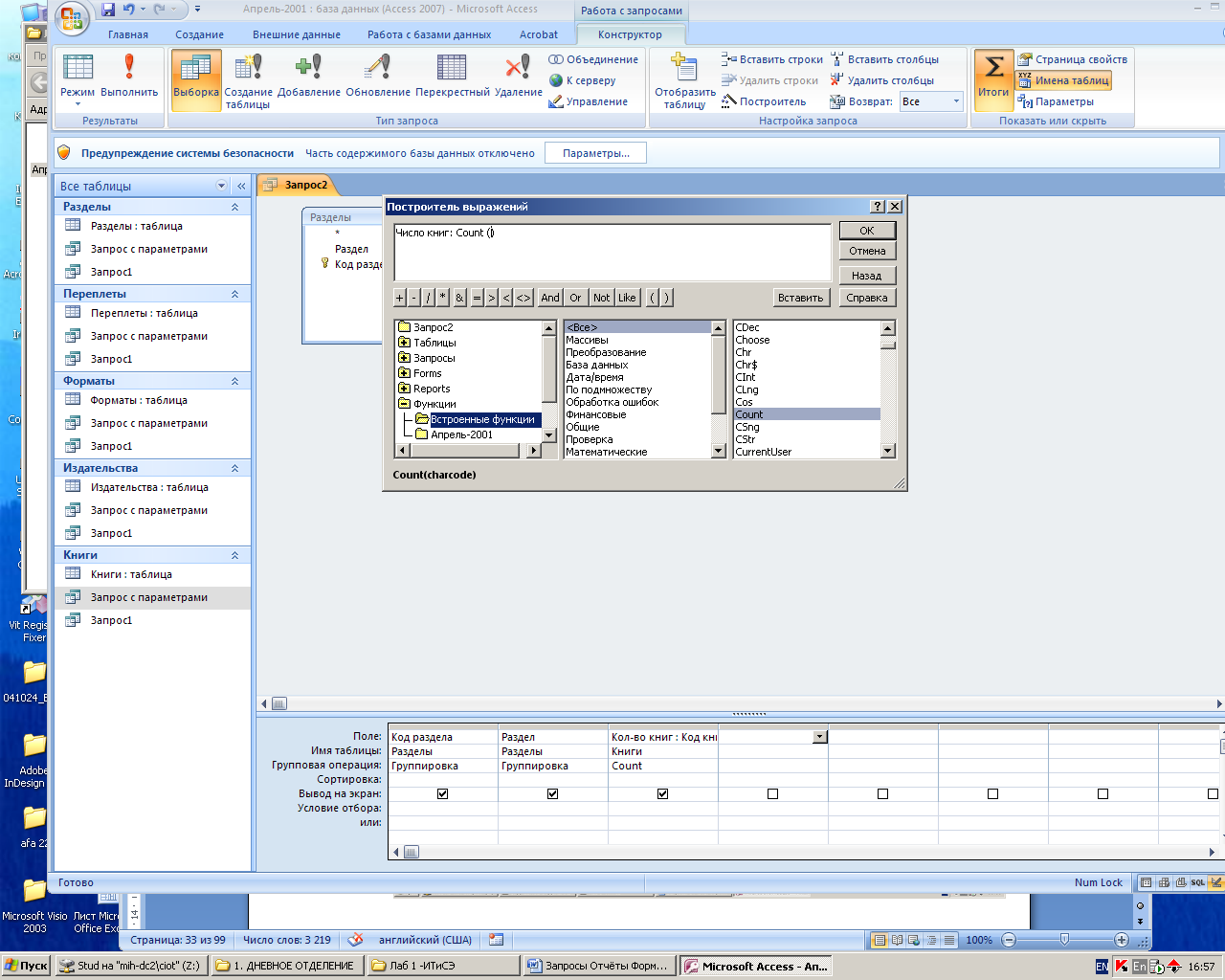This screenshot has height=980, width=1225.
Task: Expand Таблицы folder in expression builder
Action: [404, 343]
